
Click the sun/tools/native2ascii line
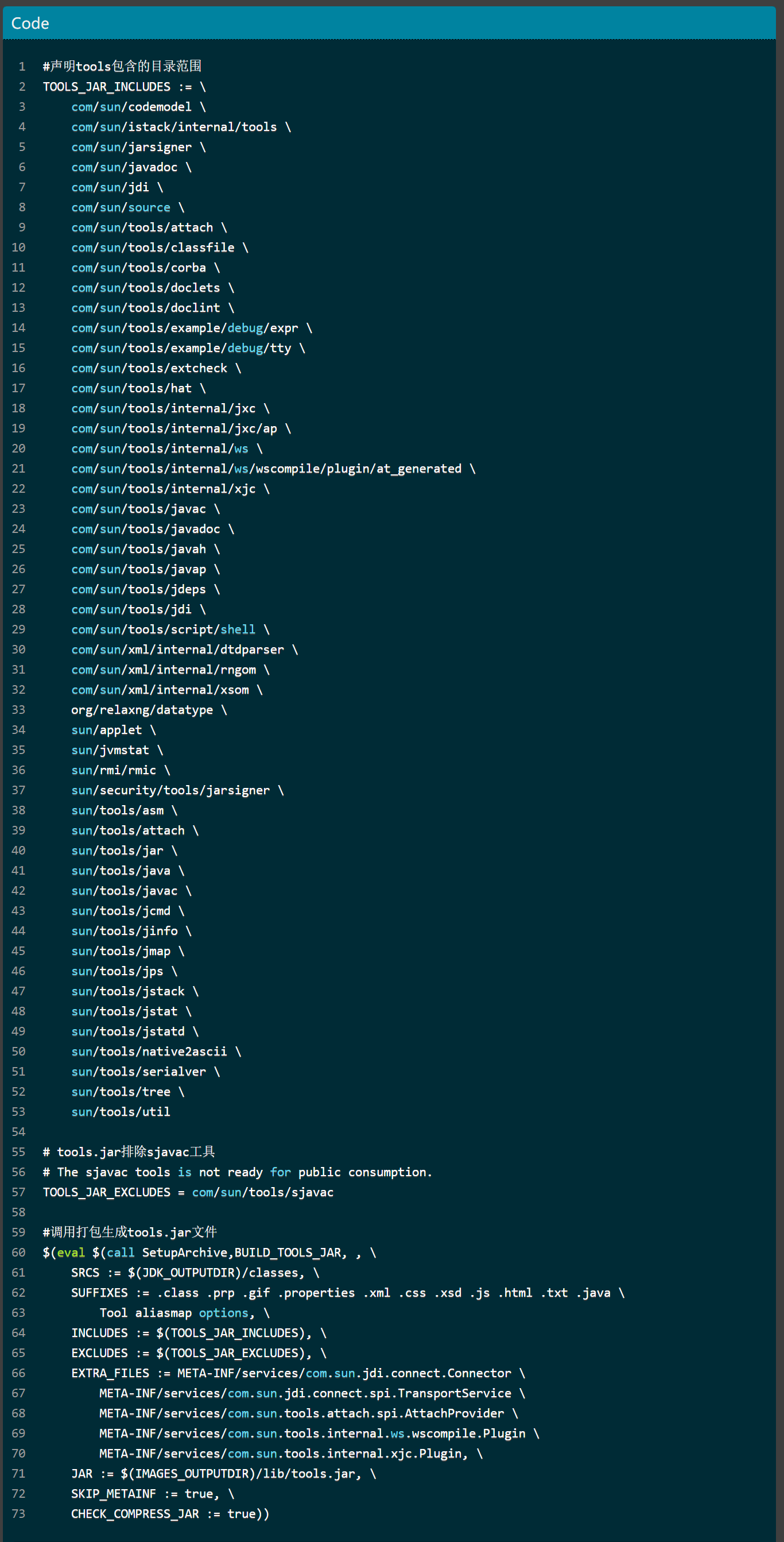(157, 1052)
